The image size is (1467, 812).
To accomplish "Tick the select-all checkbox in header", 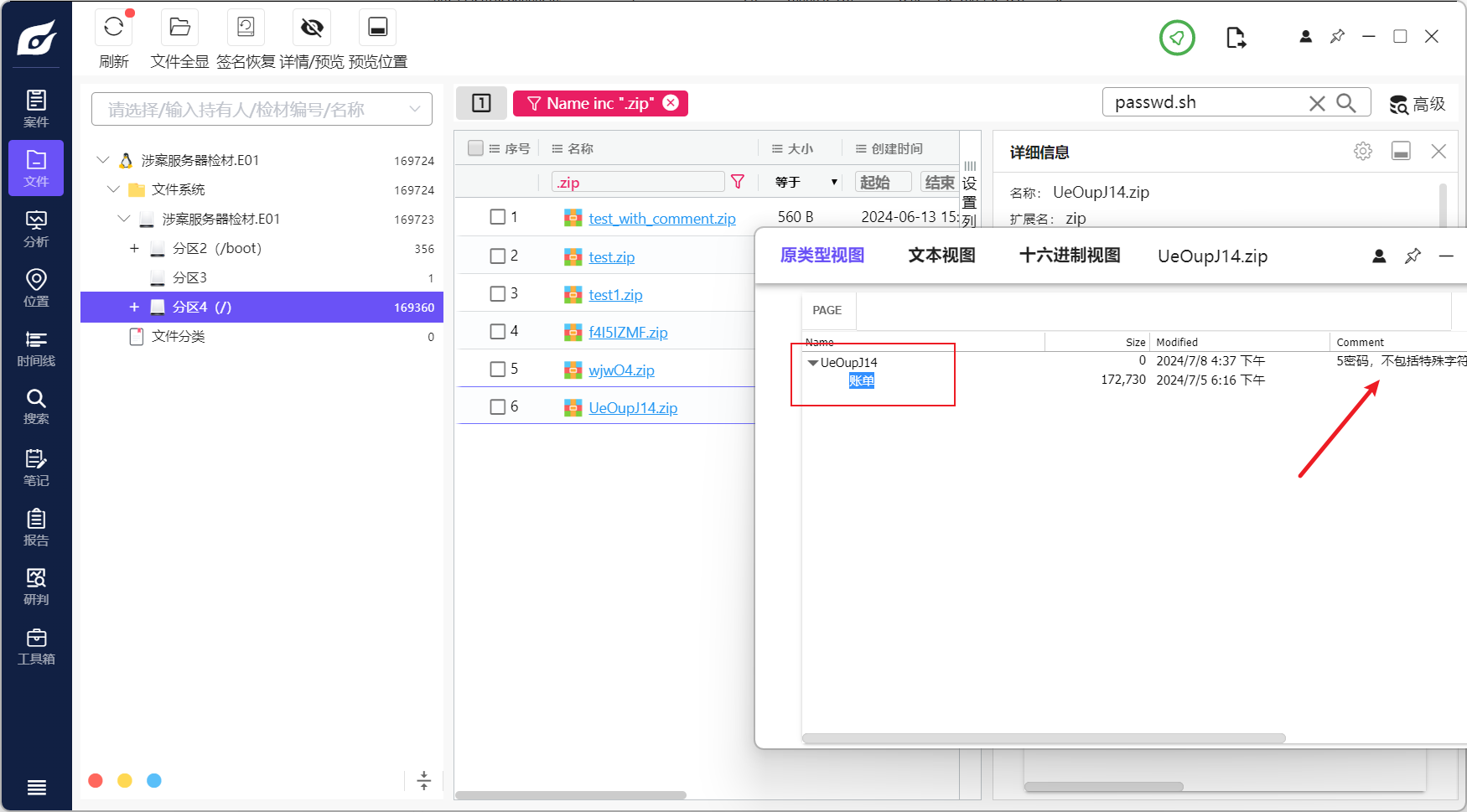I will [475, 148].
